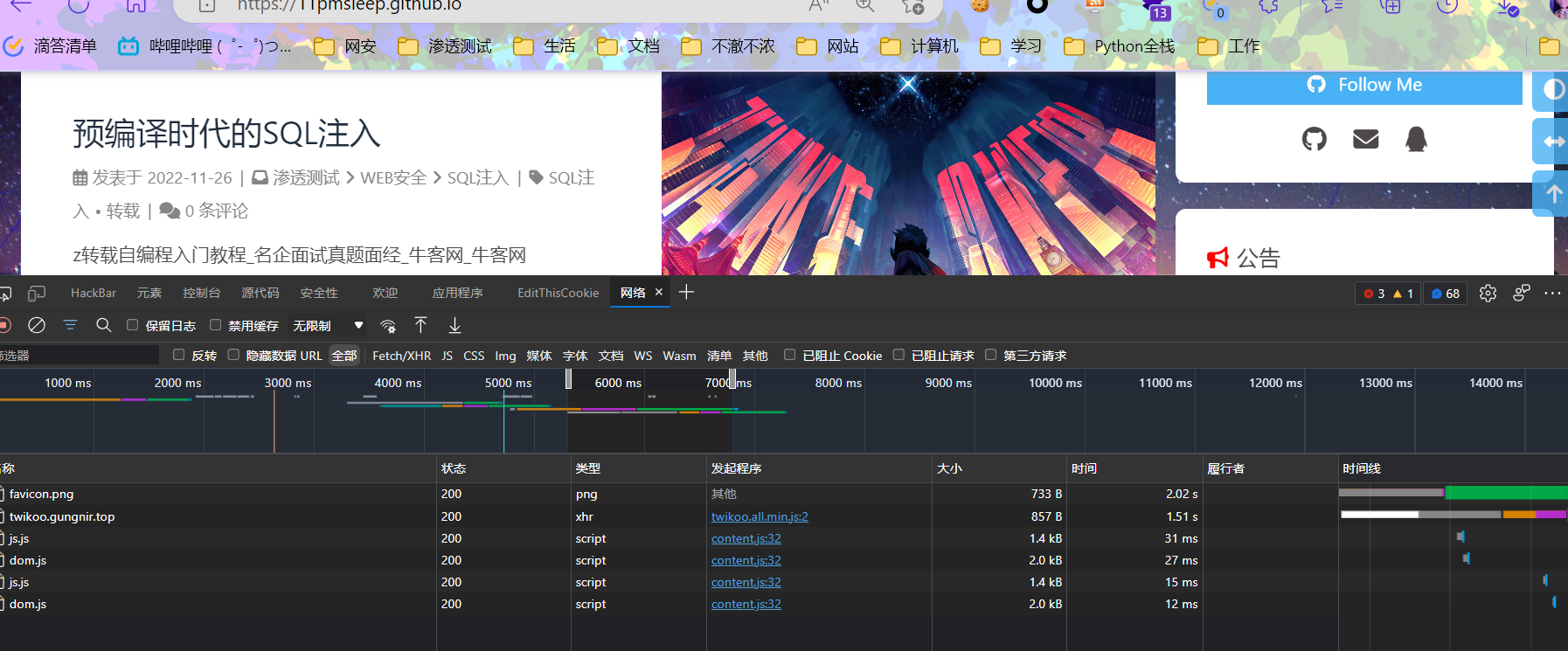This screenshot has height=651, width=1568.
Task: Open the 渗透测试 bookmark folder
Action: tap(445, 46)
